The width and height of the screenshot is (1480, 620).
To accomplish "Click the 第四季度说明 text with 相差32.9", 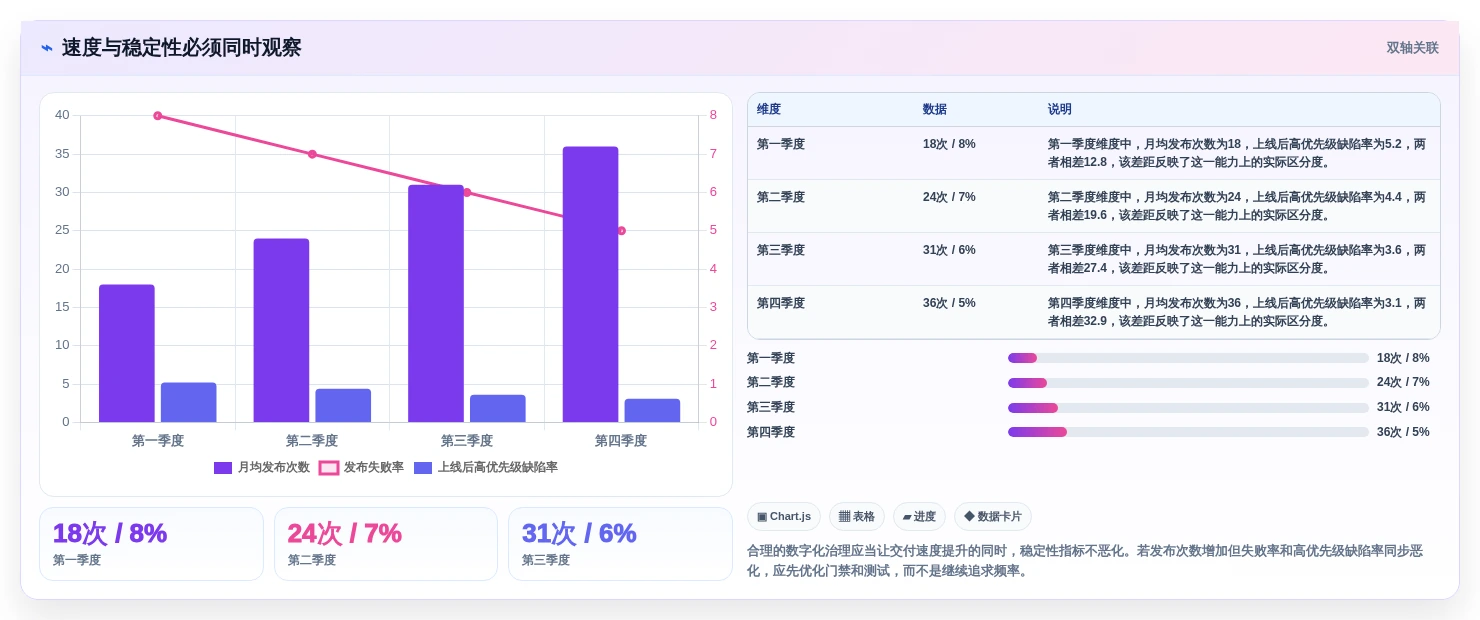I will pos(1237,312).
